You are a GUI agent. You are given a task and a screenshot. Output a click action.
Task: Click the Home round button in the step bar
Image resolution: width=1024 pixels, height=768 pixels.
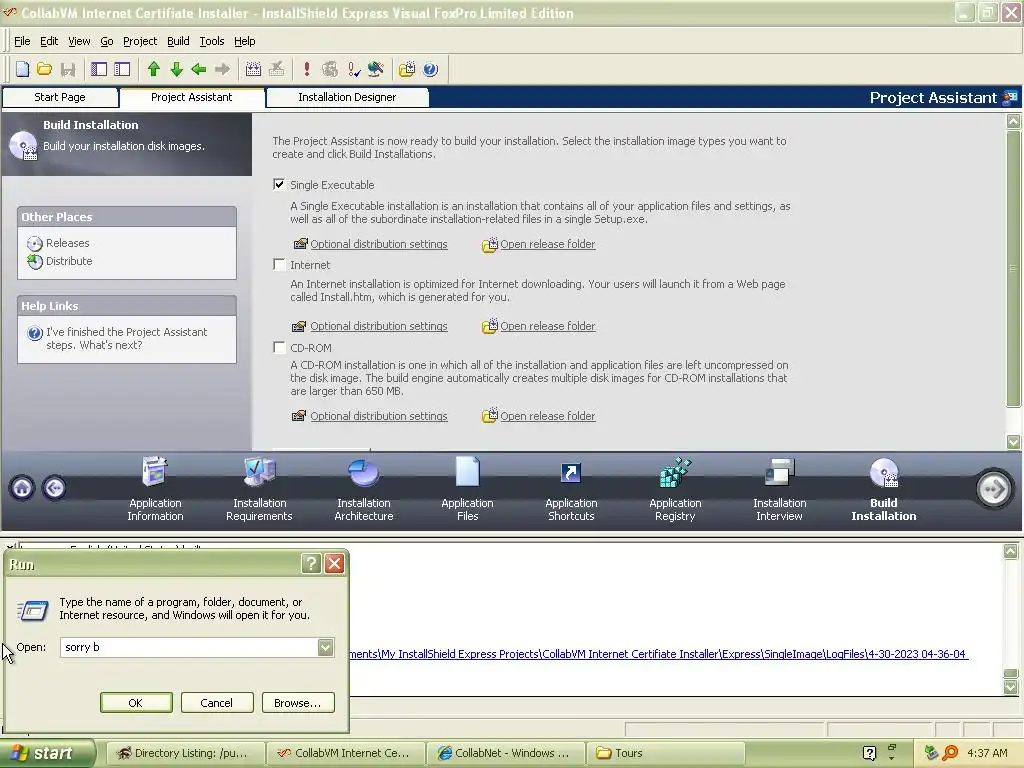(x=22, y=488)
